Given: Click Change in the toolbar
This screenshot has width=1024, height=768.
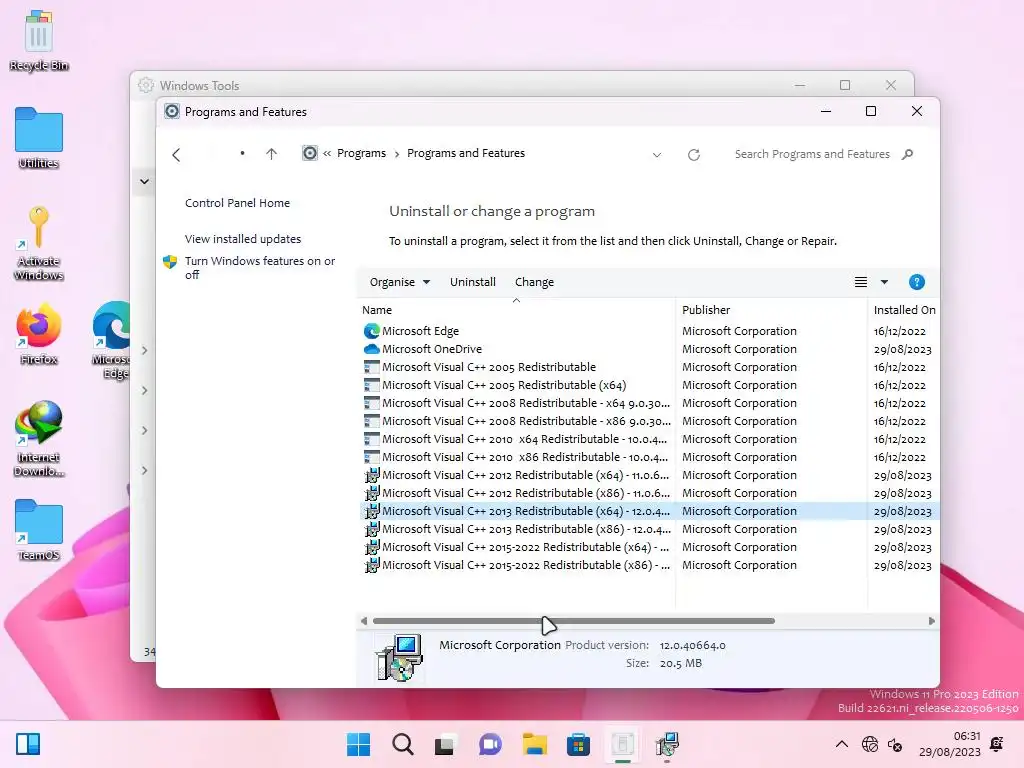Looking at the screenshot, I should click(x=534, y=282).
